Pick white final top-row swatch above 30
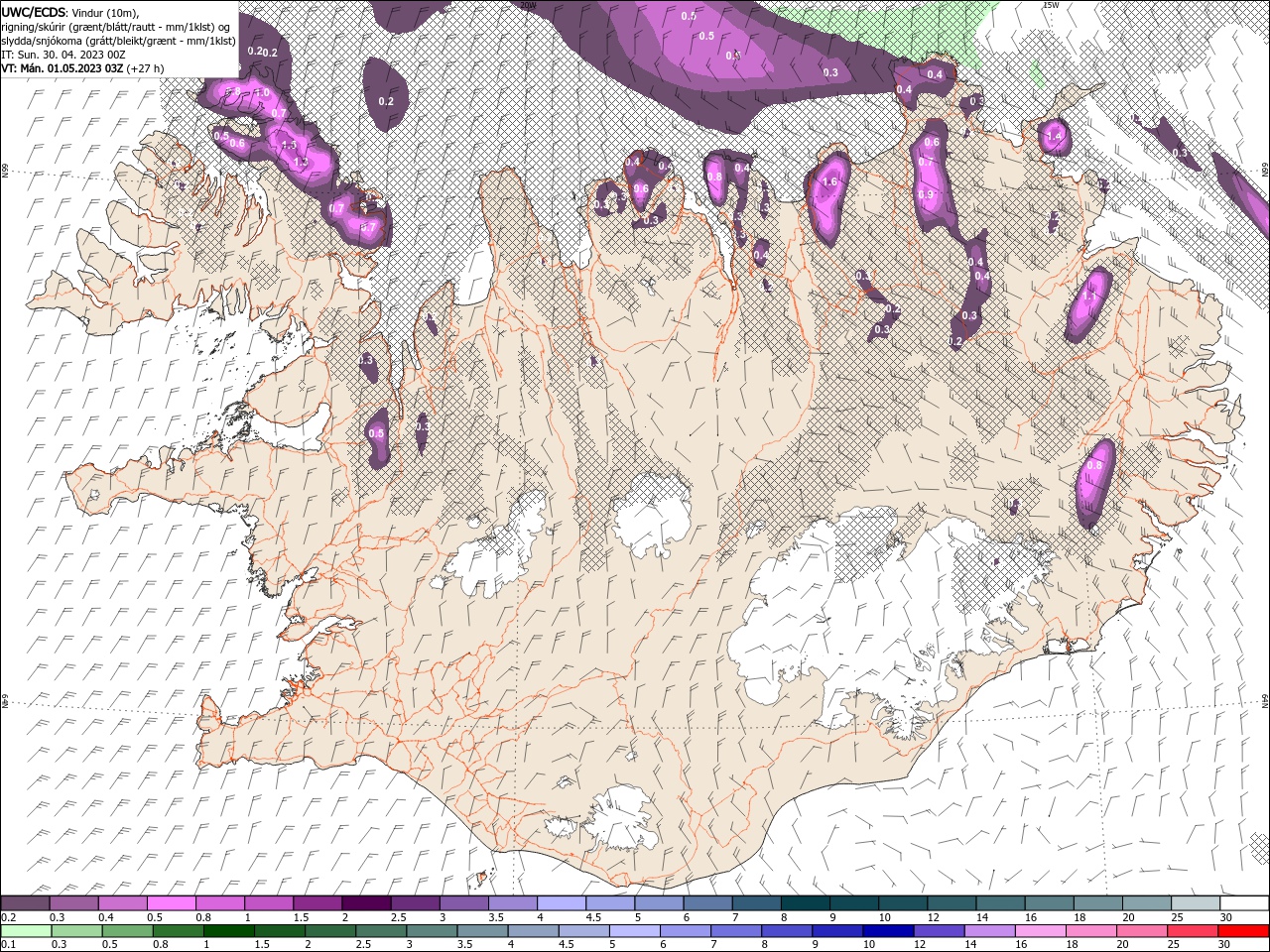This screenshot has width=1270, height=952. click(x=1244, y=903)
